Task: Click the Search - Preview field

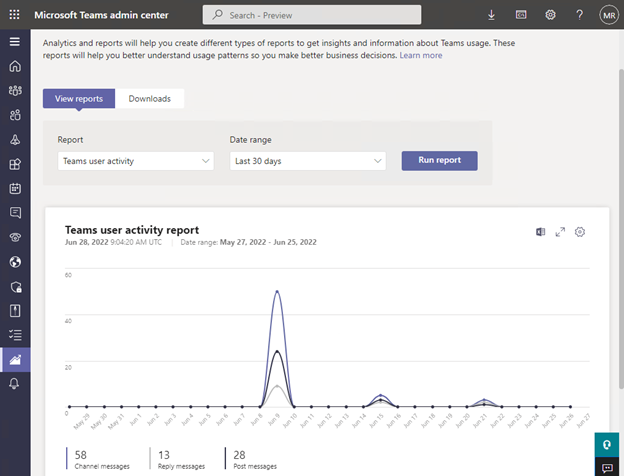Action: click(312, 15)
